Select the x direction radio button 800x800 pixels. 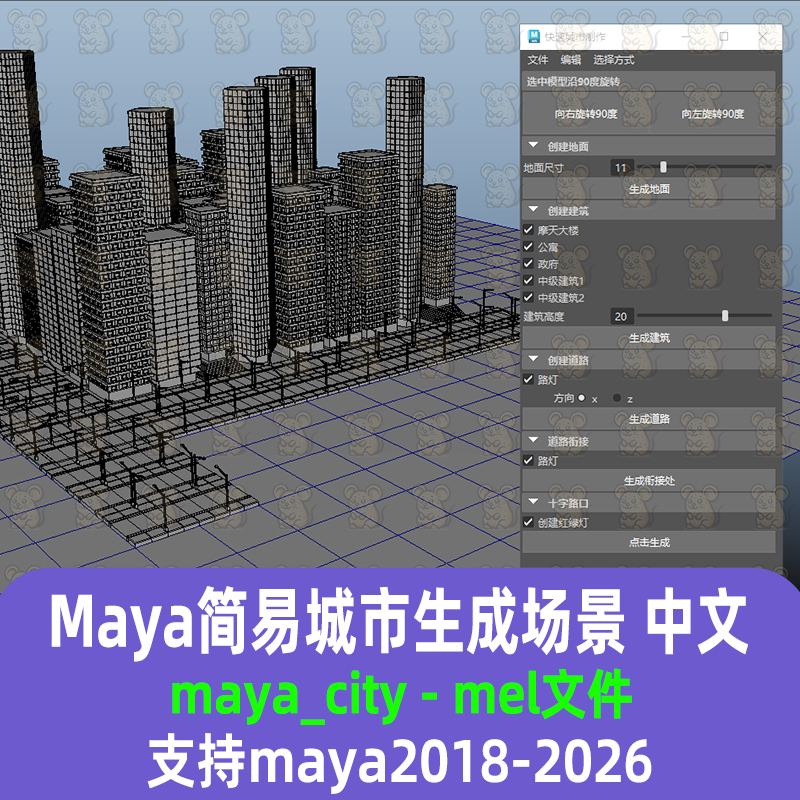(x=584, y=396)
